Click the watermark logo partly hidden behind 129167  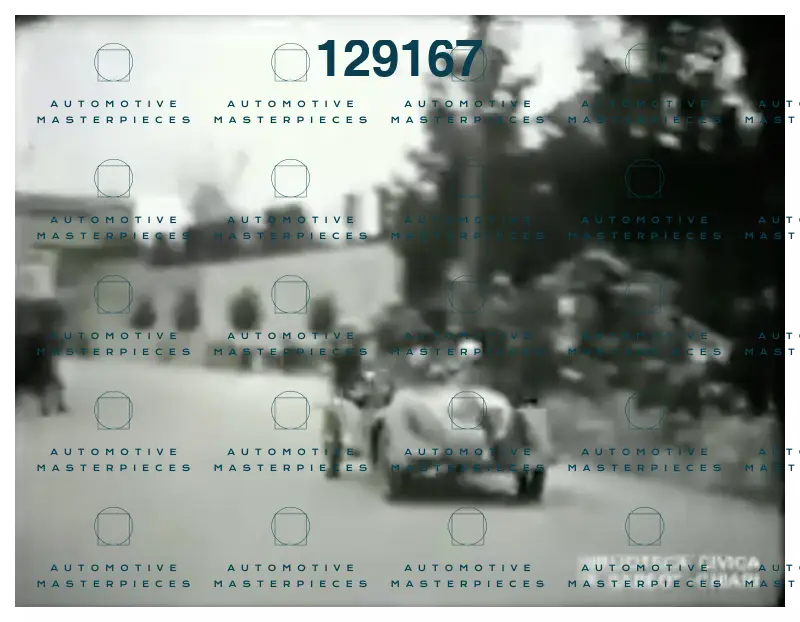pyautogui.click(x=467, y=63)
